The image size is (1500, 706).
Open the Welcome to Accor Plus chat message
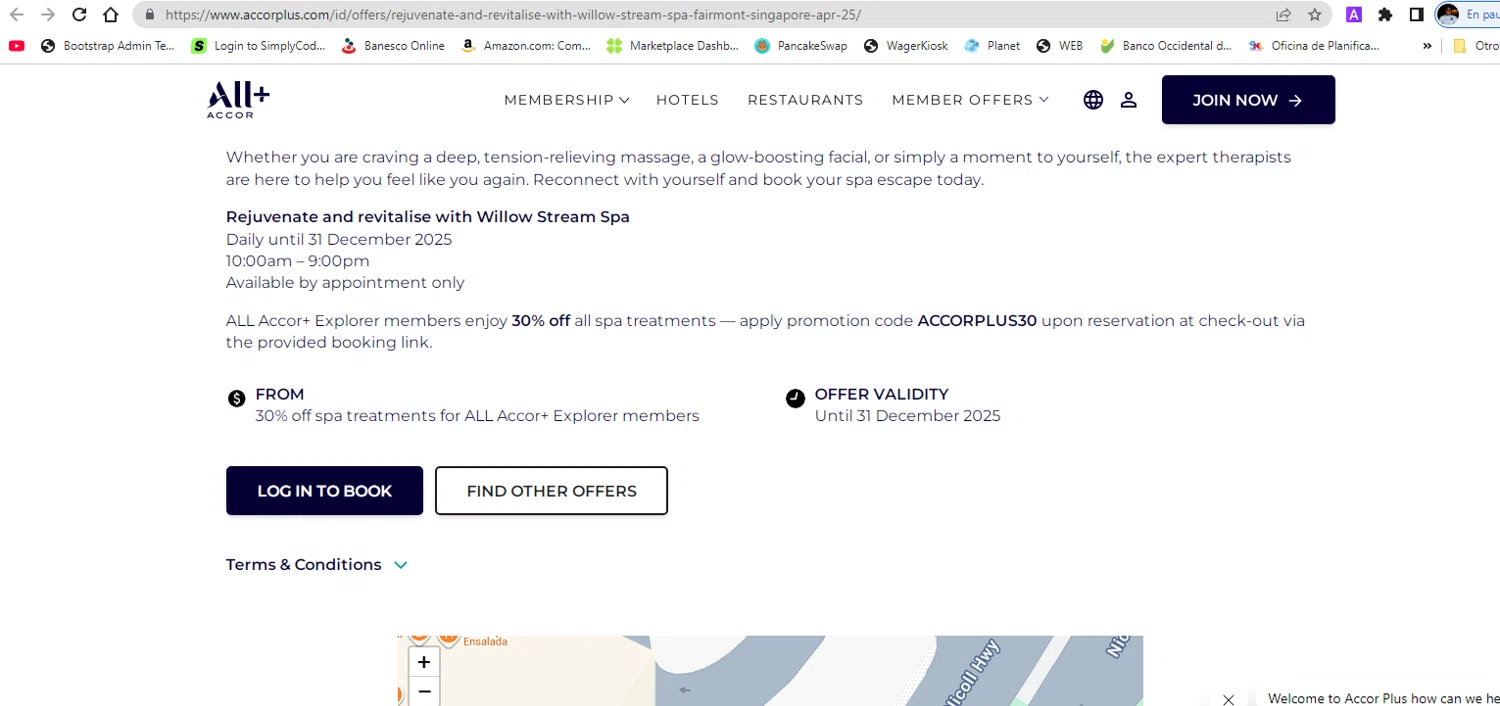[1383, 698]
